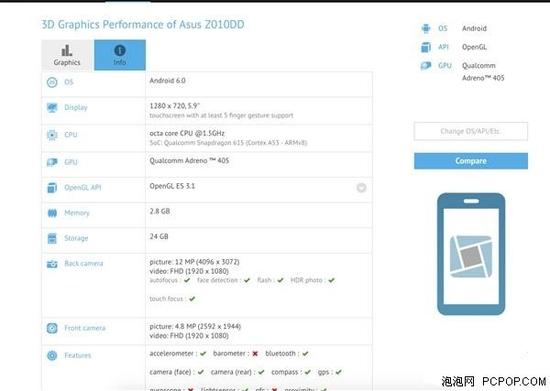Open the Graphics tab
The width and height of the screenshot is (550, 391).
67,55
